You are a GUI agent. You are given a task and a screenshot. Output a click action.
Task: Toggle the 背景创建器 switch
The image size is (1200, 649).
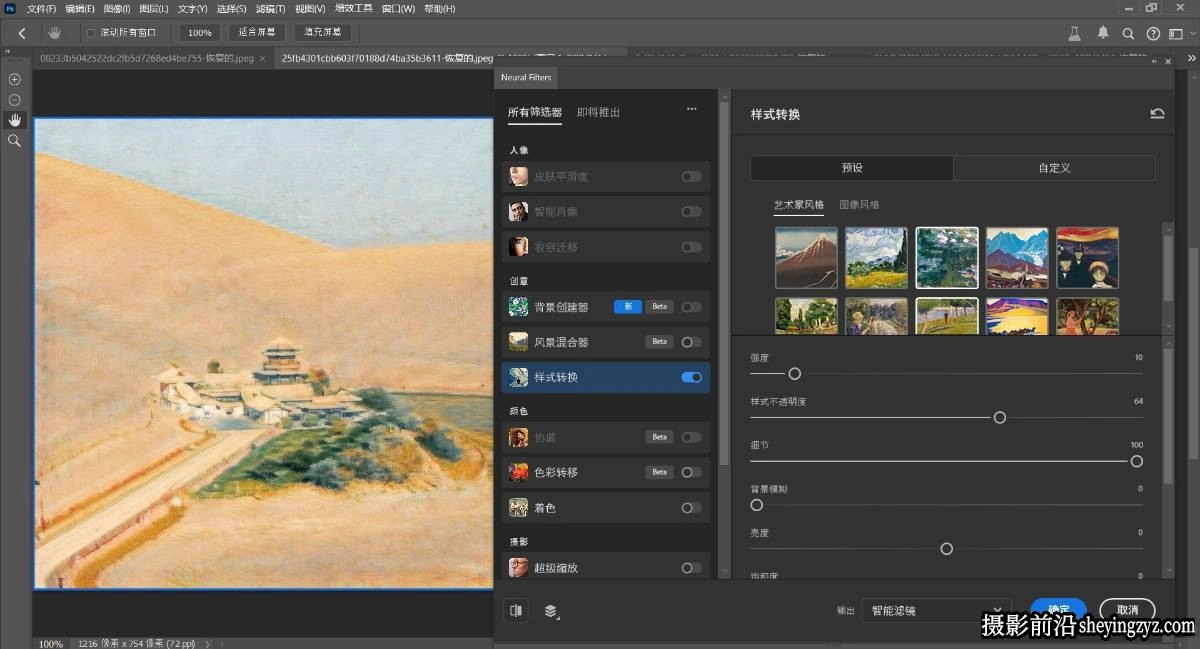[x=691, y=307]
